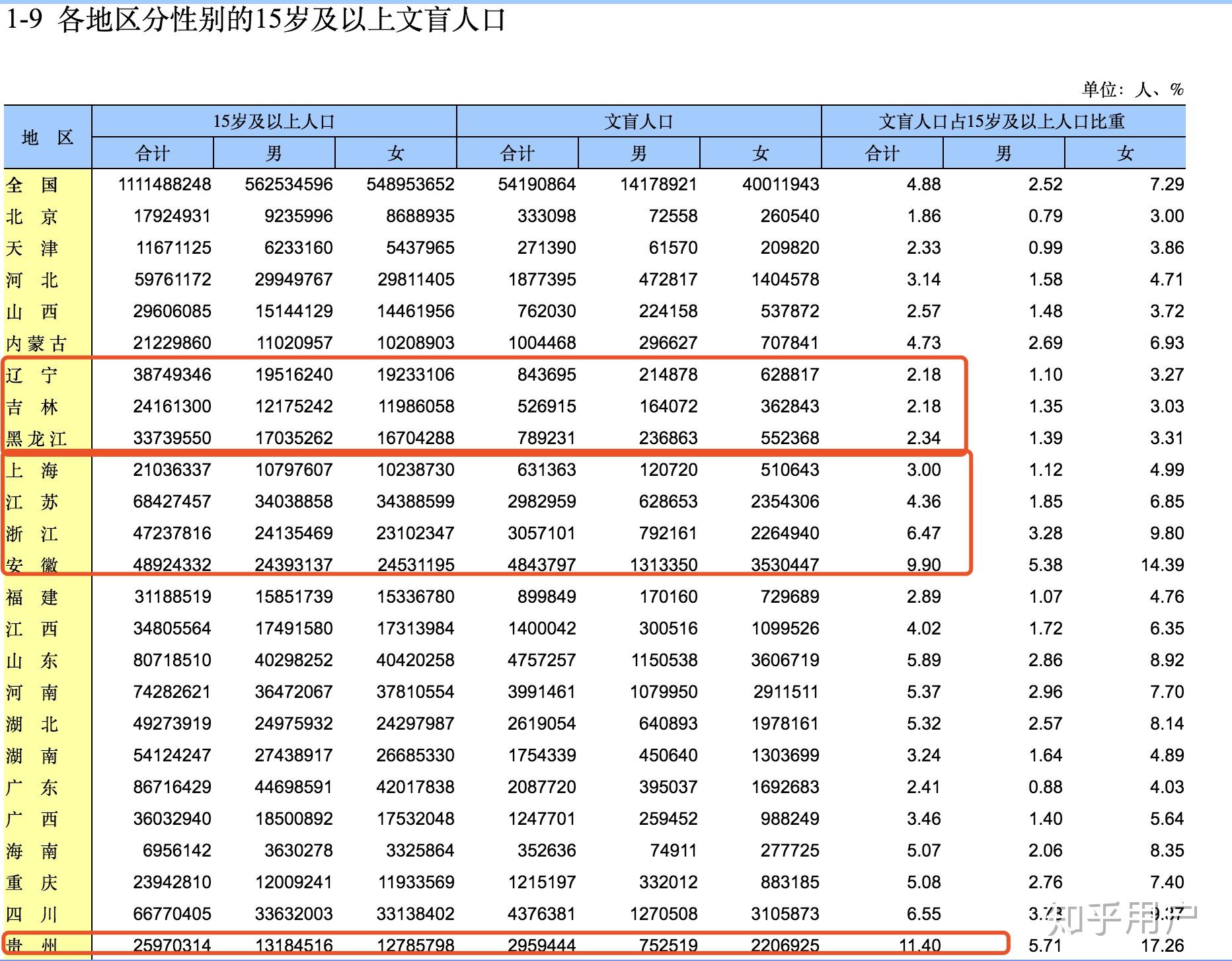Viewport: 1232px width, 961px height.
Task: Click Chongqing illiteracy rate 5.08
Action: [x=923, y=882]
